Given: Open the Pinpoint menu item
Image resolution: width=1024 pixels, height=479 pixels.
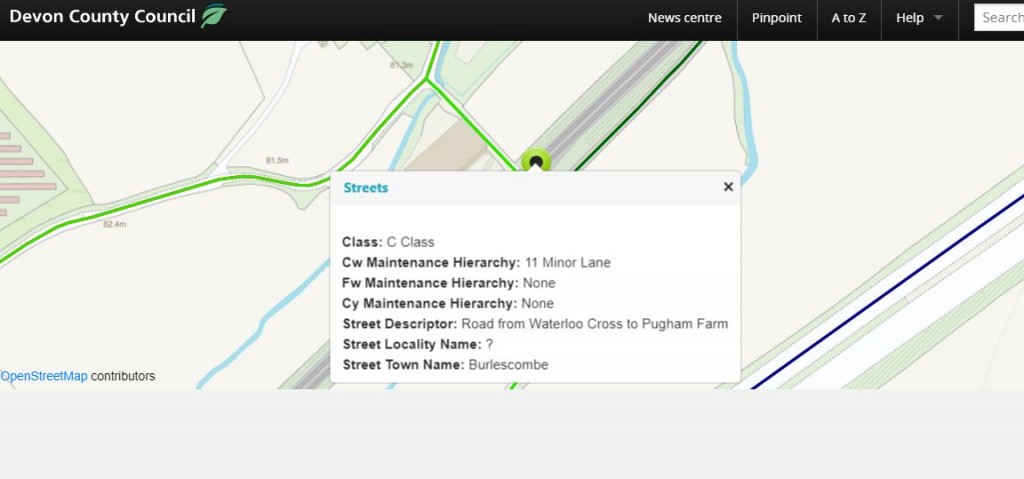Looking at the screenshot, I should click(x=776, y=18).
